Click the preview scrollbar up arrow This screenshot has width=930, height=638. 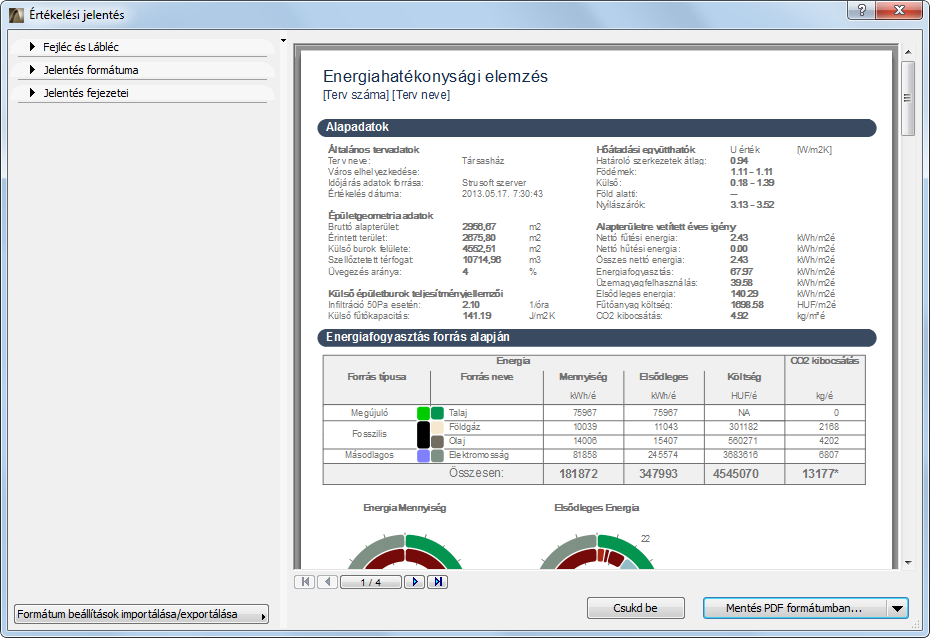908,52
